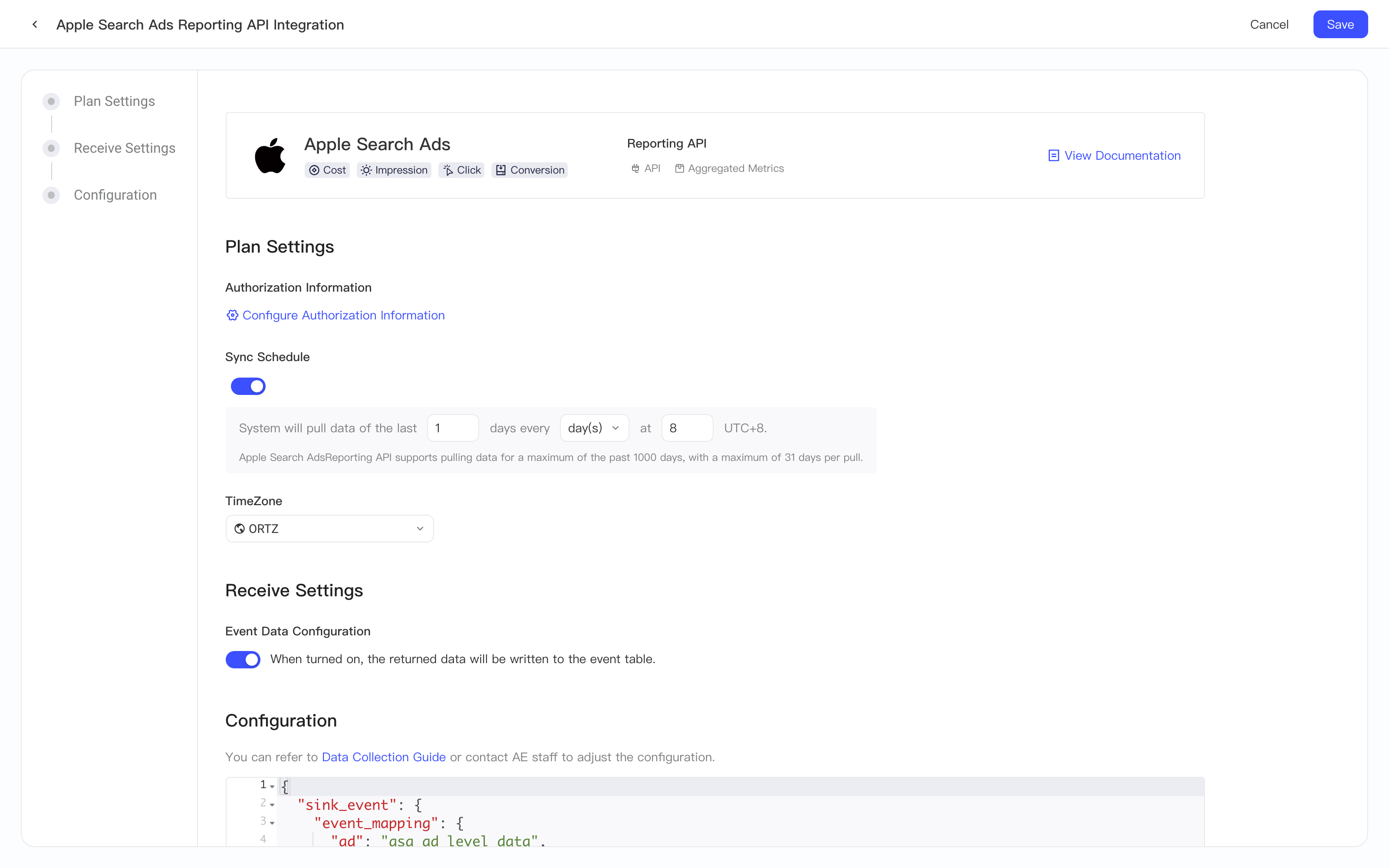Click the Cost tag icon

point(314,170)
